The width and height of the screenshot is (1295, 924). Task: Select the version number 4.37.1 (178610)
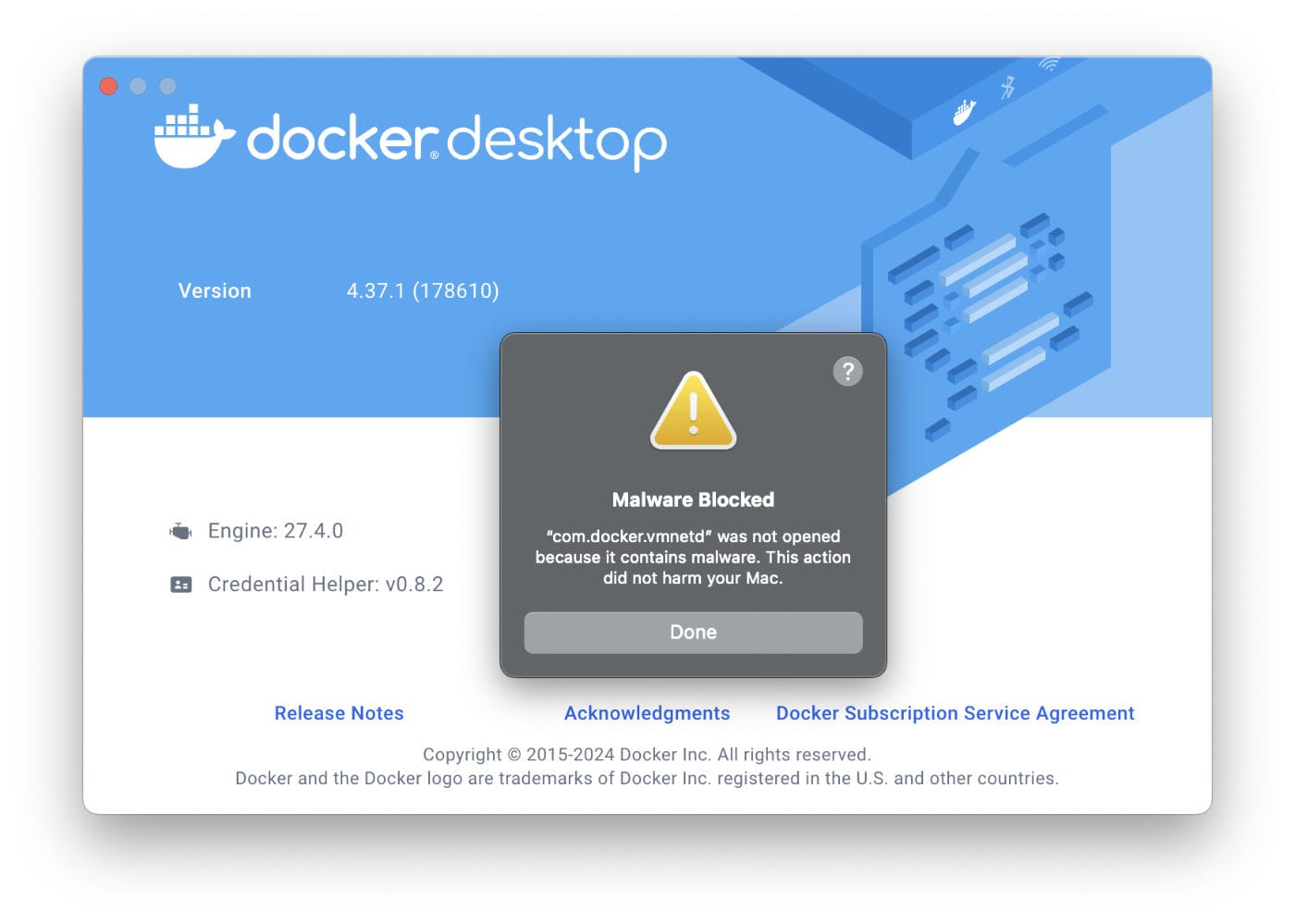[x=423, y=290]
